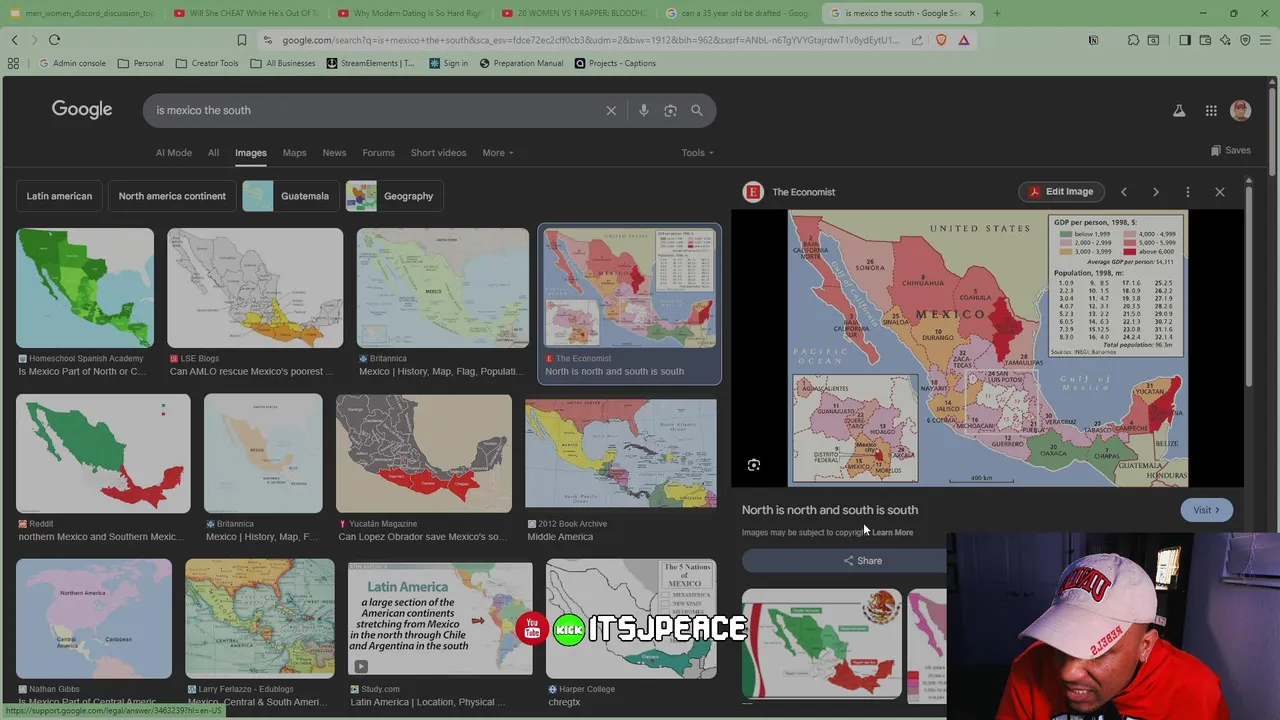The height and width of the screenshot is (720, 1280).
Task: Open the Brave Rewards triangle icon
Action: pos(964,40)
